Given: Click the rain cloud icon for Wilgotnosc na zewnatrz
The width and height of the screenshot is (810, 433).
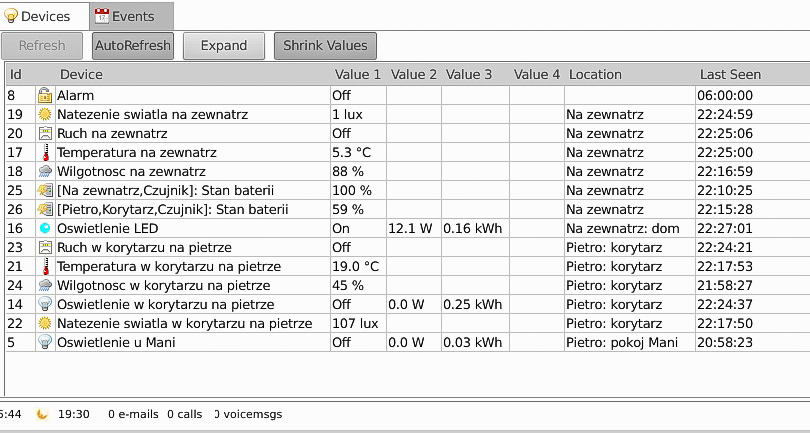Looking at the screenshot, I should tap(45, 172).
